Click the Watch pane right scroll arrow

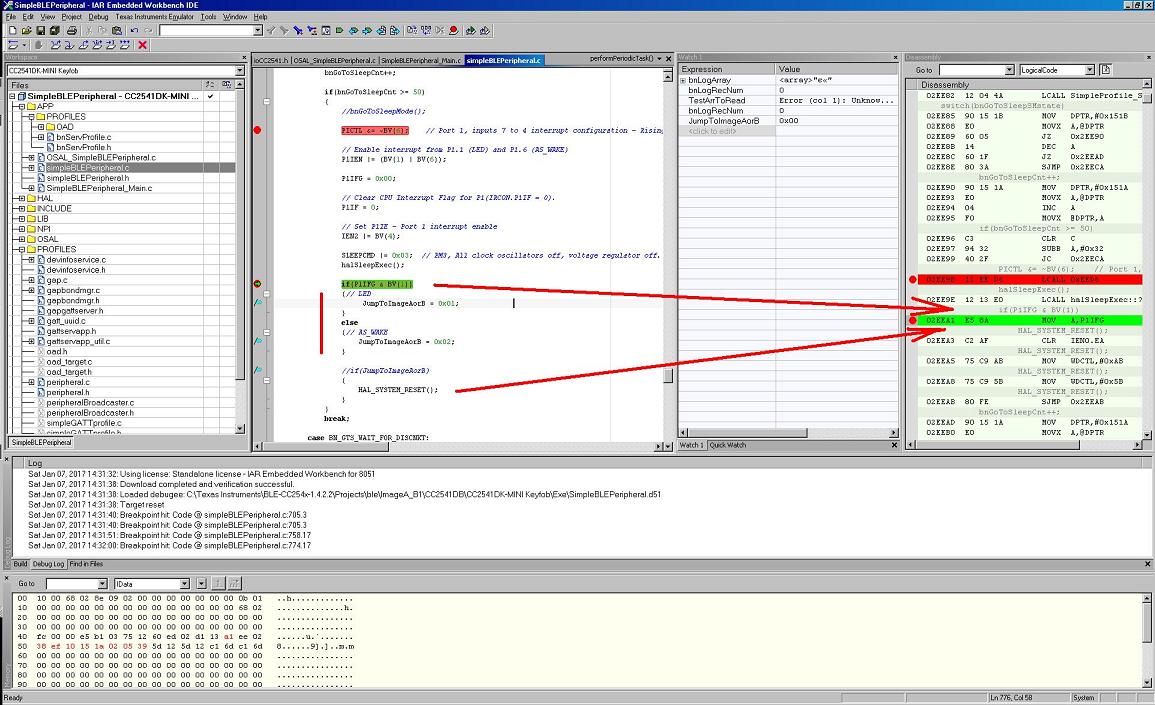click(893, 433)
